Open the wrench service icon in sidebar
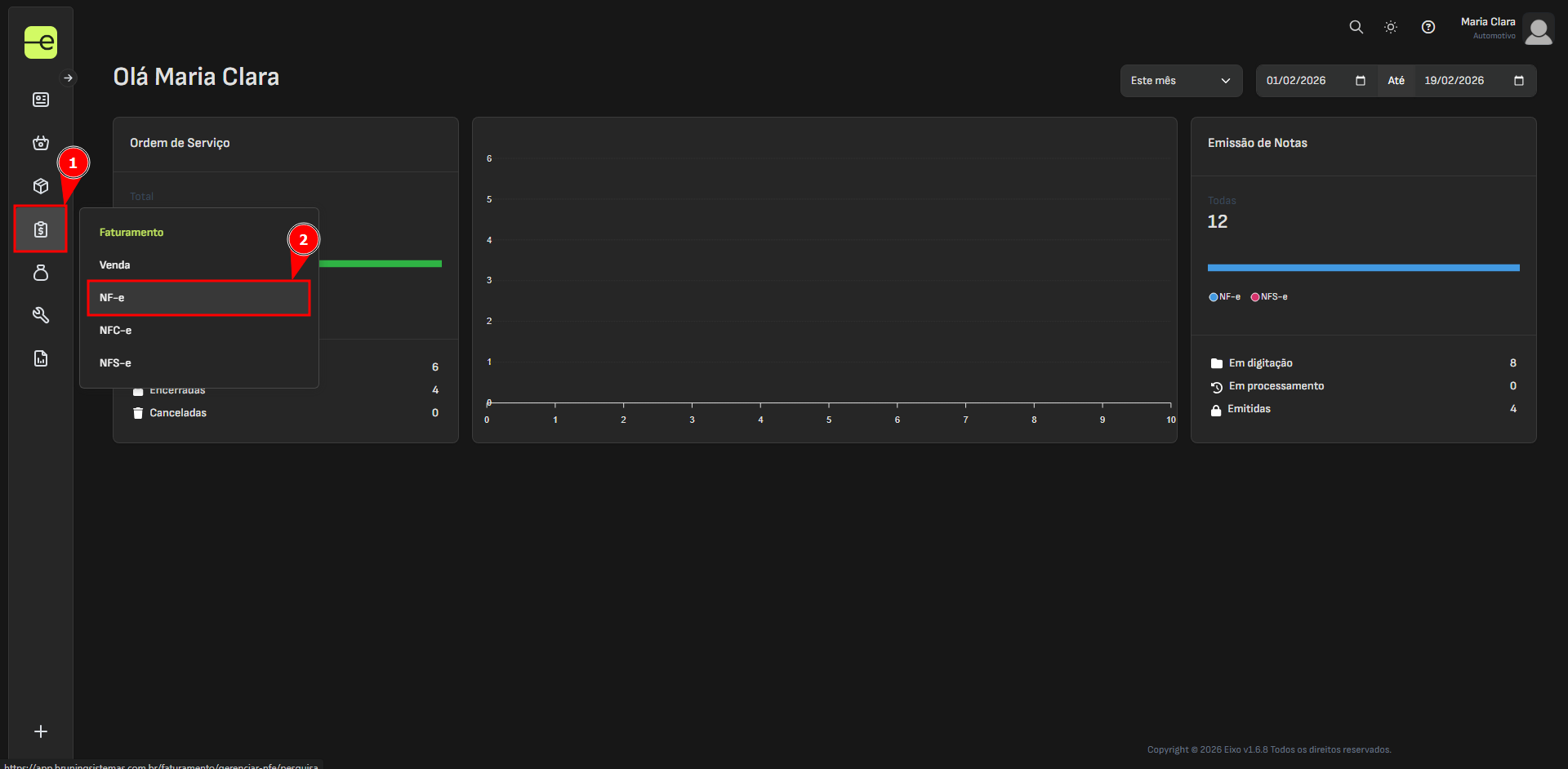The image size is (1568, 769). (41, 315)
